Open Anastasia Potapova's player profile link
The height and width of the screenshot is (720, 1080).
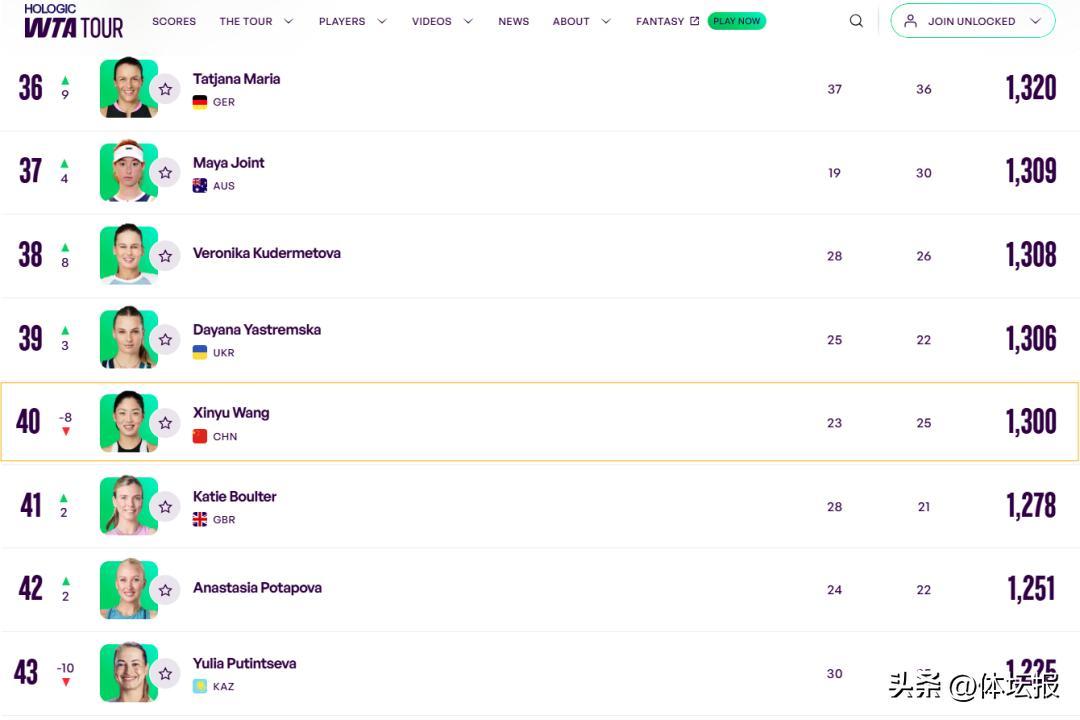[x=257, y=588]
